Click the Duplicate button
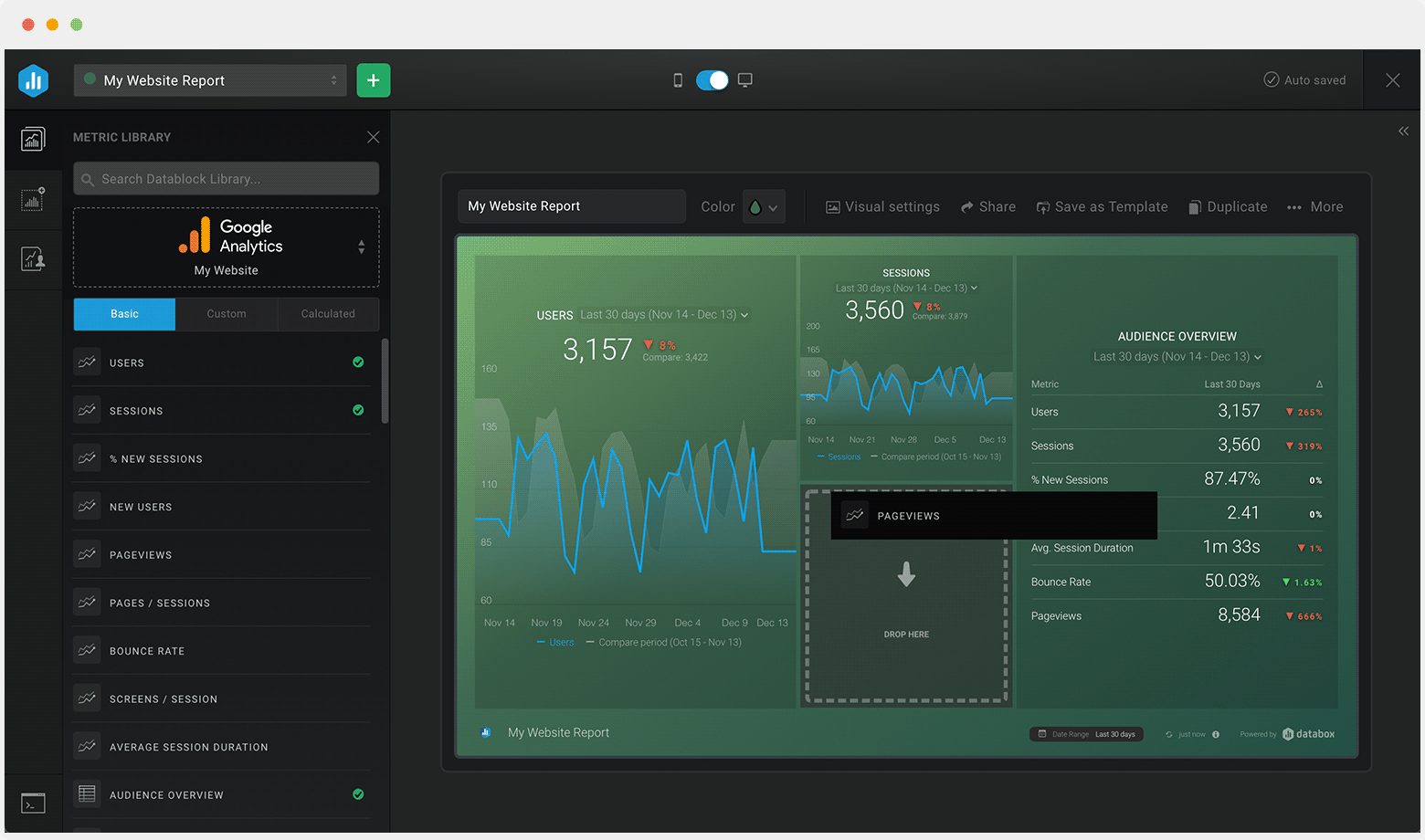Screen dimensions: 1425x840 1228,206
